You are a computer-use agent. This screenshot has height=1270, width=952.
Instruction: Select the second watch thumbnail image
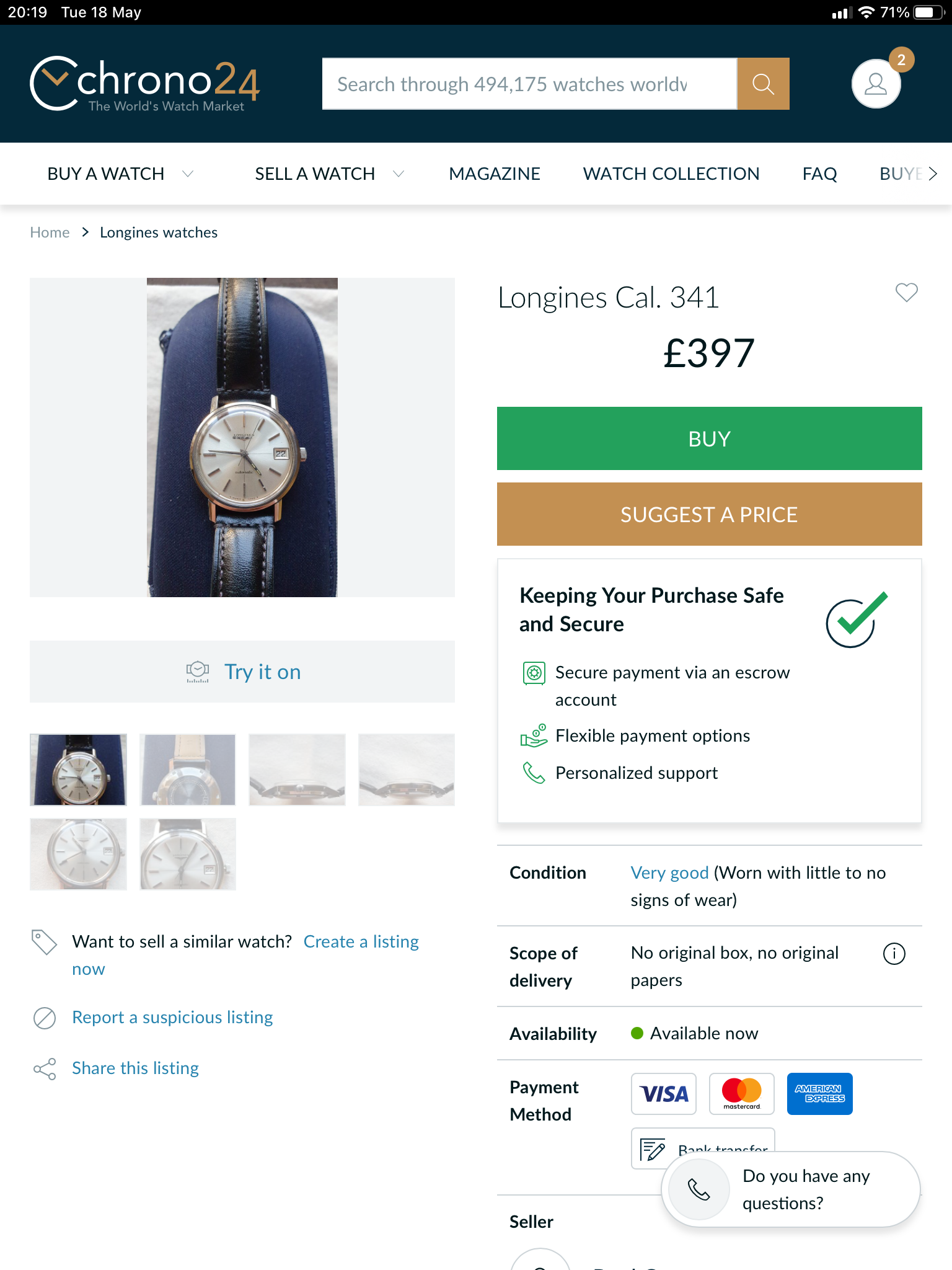[188, 770]
